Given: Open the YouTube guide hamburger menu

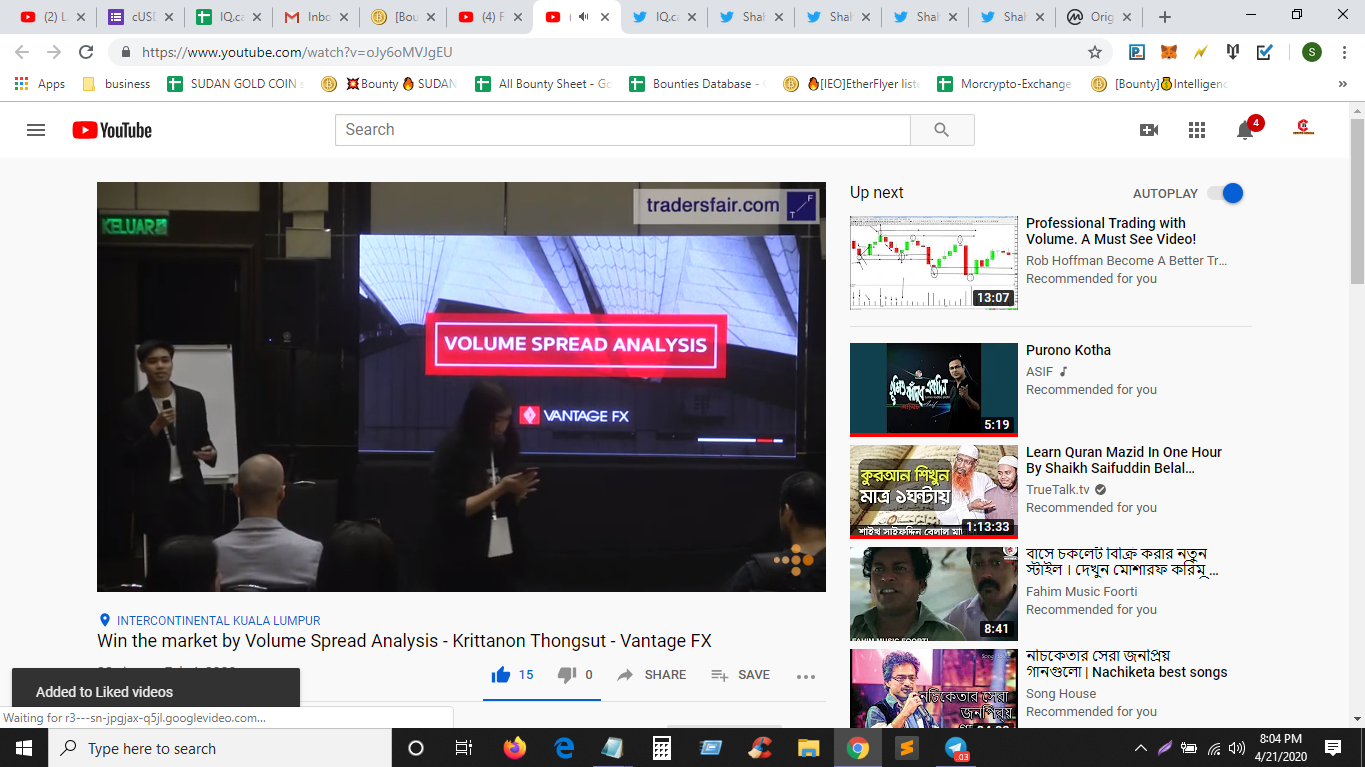Looking at the screenshot, I should pos(36,130).
